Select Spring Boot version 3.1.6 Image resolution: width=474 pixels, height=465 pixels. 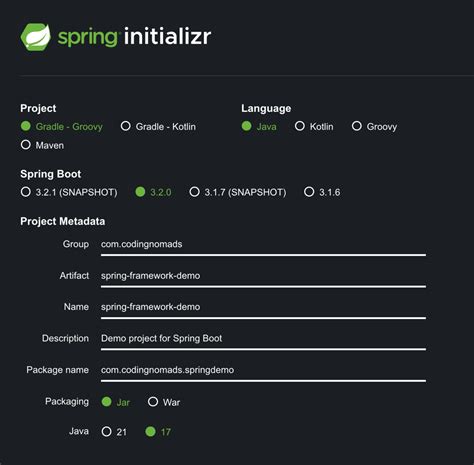[322, 192]
